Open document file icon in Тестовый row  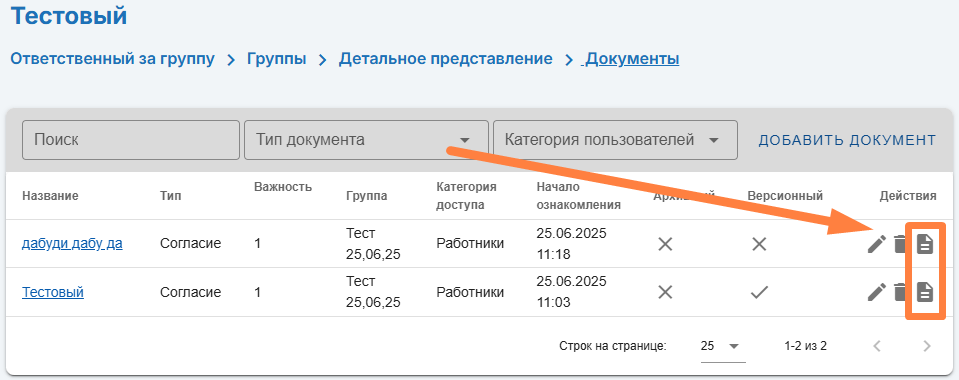pyautogui.click(x=925, y=292)
